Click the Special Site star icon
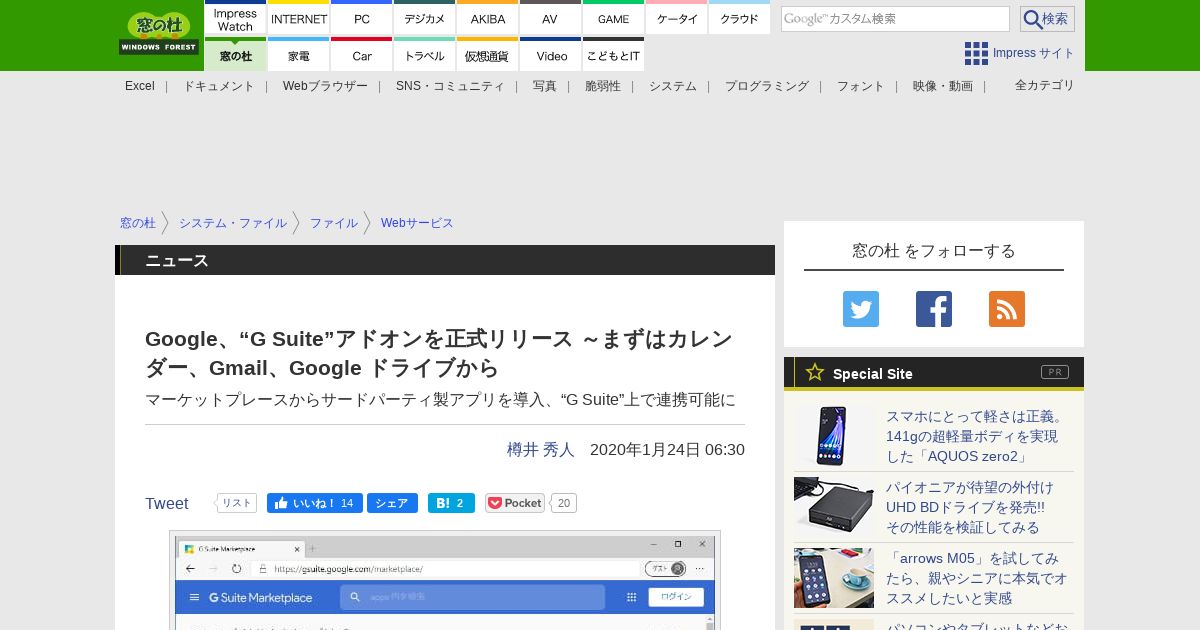The width and height of the screenshot is (1200, 630). [815, 372]
